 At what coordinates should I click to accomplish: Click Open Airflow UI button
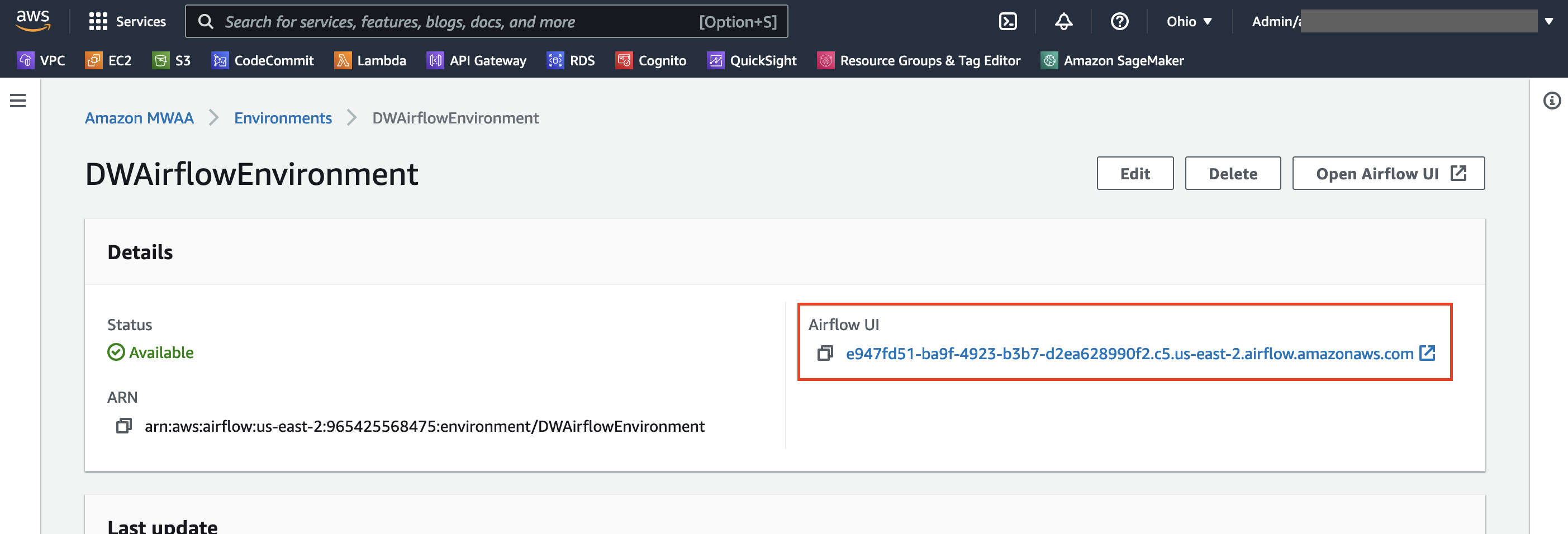(1389, 173)
